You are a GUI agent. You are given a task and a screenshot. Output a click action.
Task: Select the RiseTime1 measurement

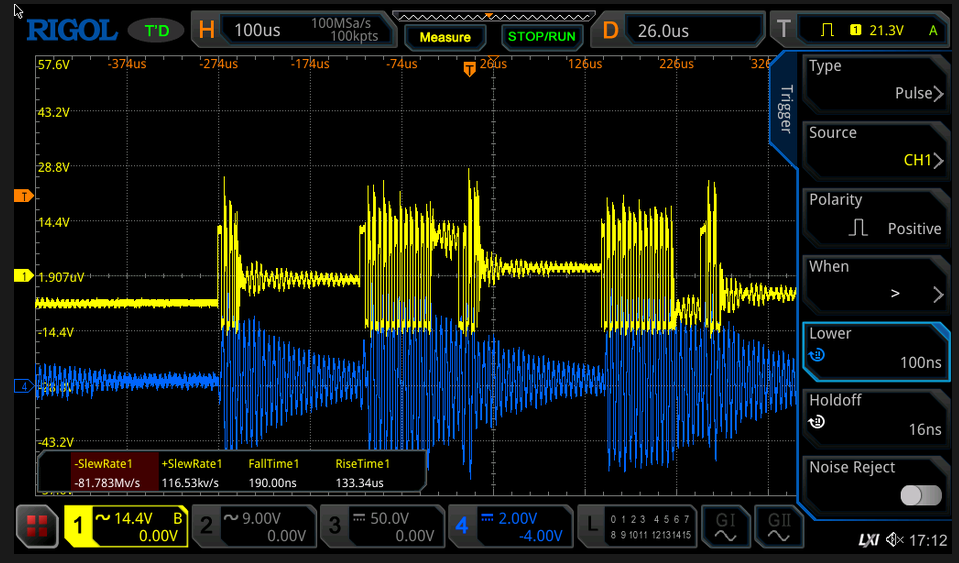pyautogui.click(x=362, y=463)
